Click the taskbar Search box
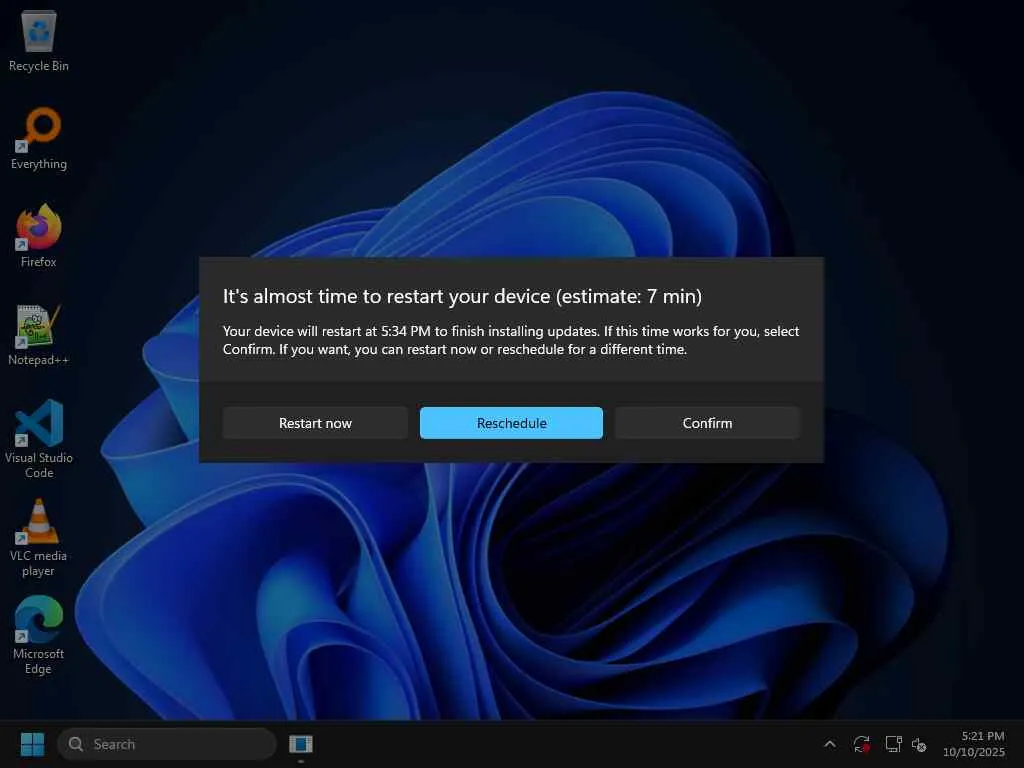 (x=167, y=744)
